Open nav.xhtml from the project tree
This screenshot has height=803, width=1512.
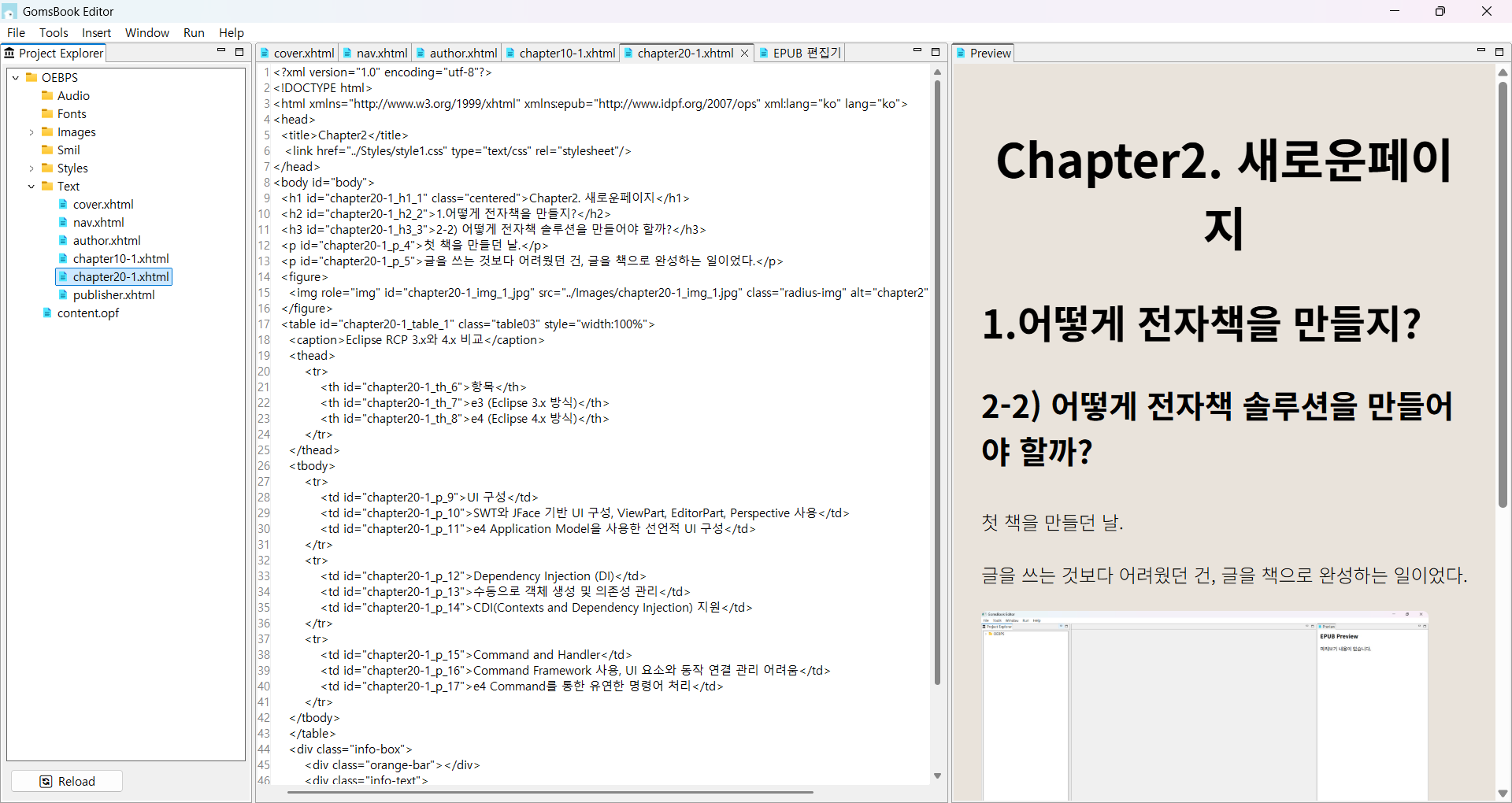(x=98, y=222)
